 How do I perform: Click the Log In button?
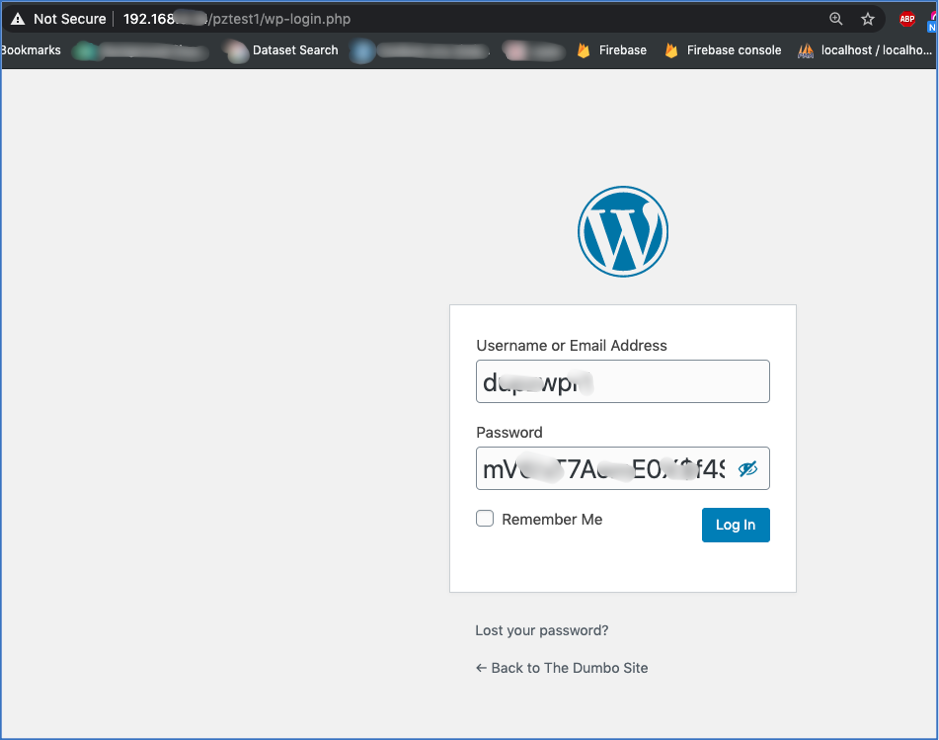735,525
